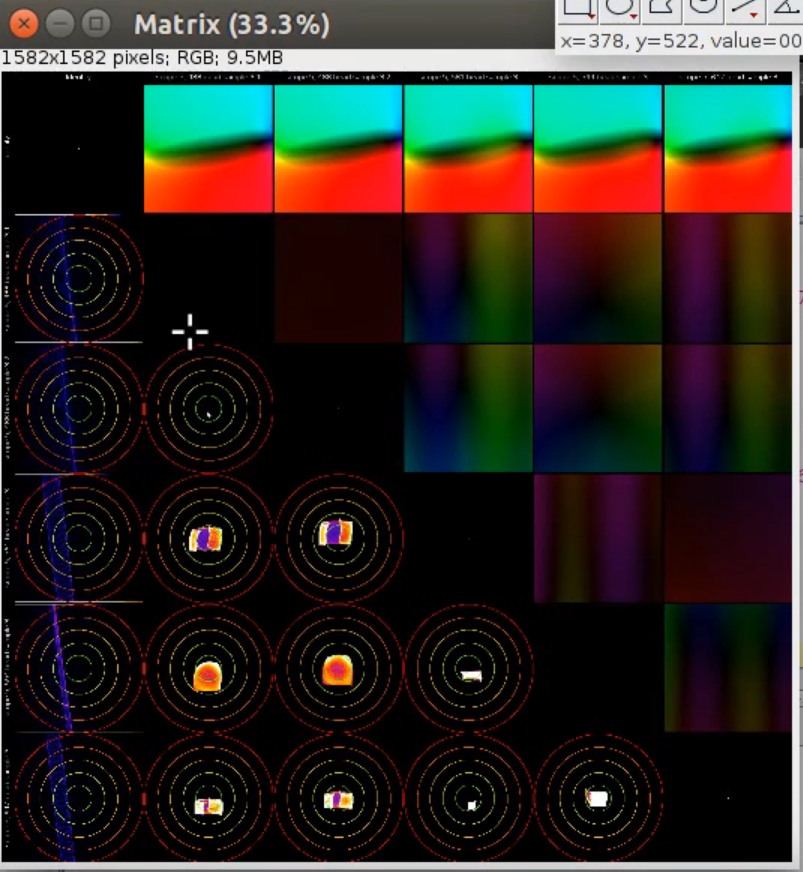The height and width of the screenshot is (872, 803).
Task: Minimize the Matrix image window
Action: pyautogui.click(x=61, y=23)
